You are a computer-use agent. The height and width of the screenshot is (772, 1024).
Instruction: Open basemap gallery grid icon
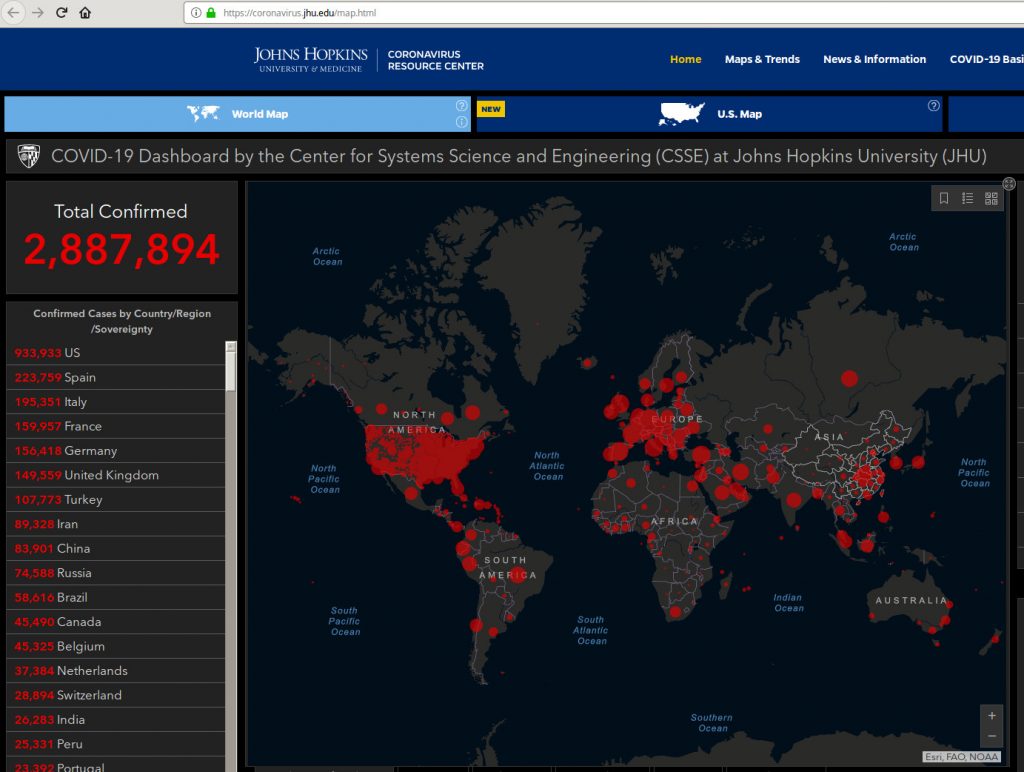tap(991, 198)
